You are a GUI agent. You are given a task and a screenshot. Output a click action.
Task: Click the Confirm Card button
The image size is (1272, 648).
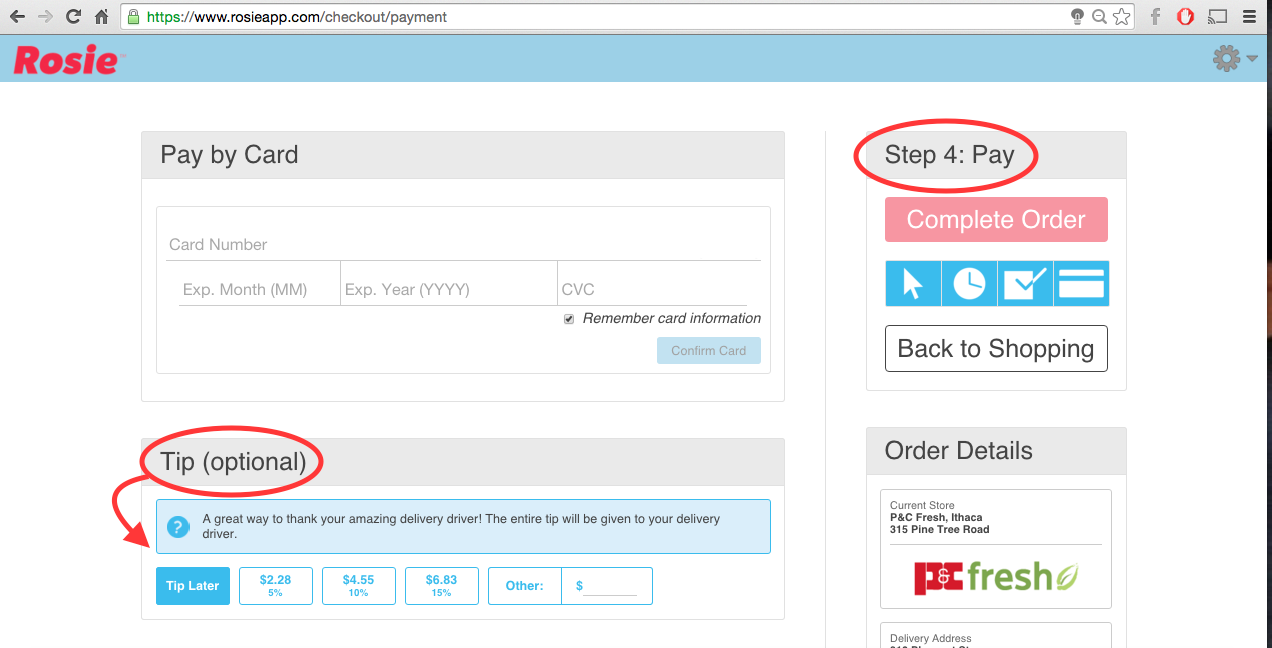click(x=708, y=351)
